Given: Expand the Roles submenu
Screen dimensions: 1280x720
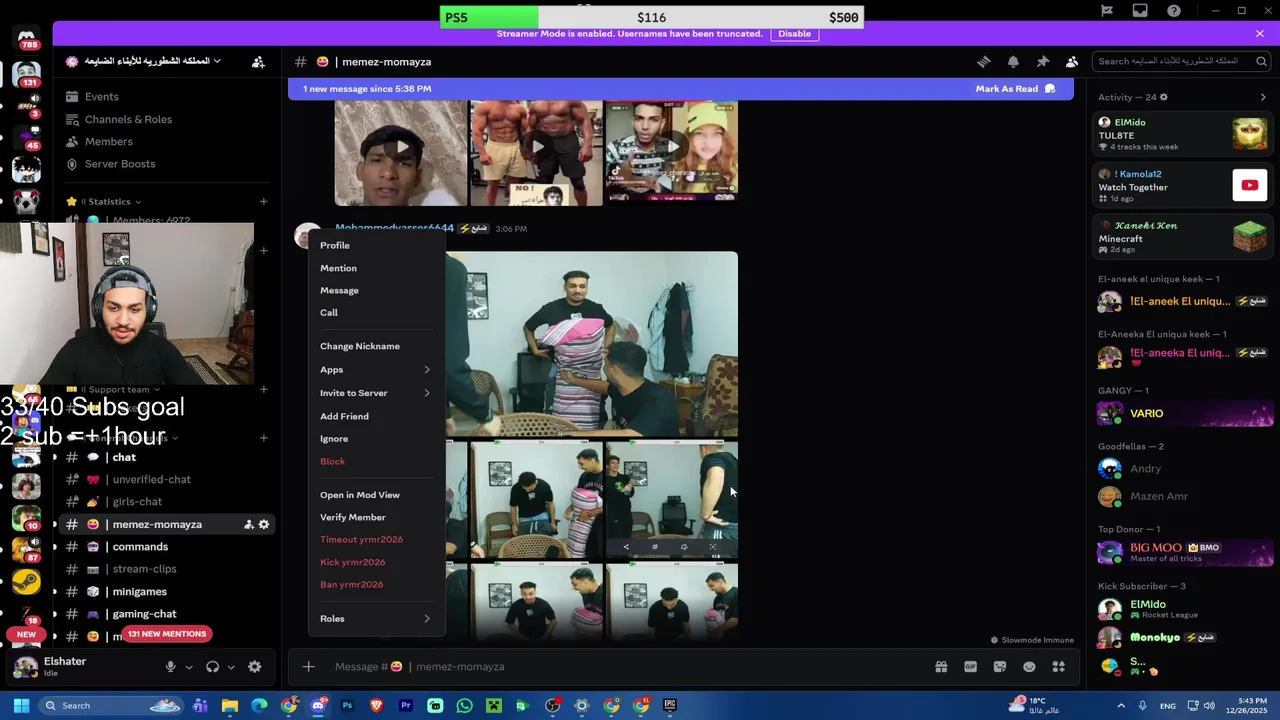Looking at the screenshot, I should (376, 619).
